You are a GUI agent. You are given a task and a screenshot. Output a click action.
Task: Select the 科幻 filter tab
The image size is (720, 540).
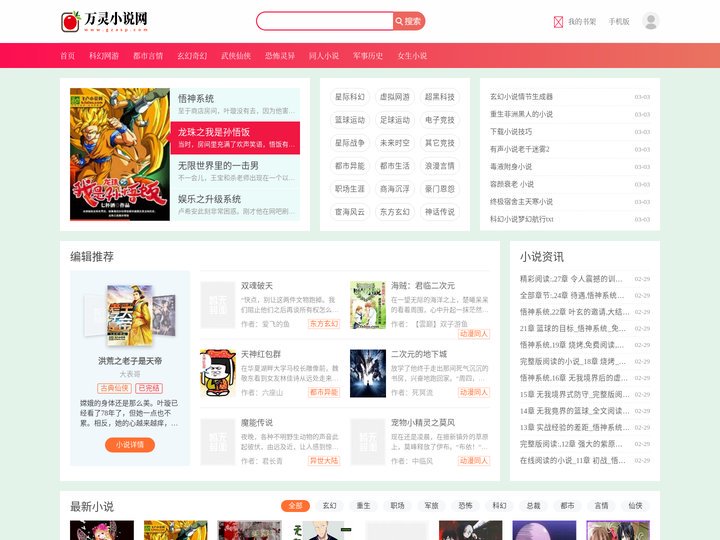click(499, 506)
